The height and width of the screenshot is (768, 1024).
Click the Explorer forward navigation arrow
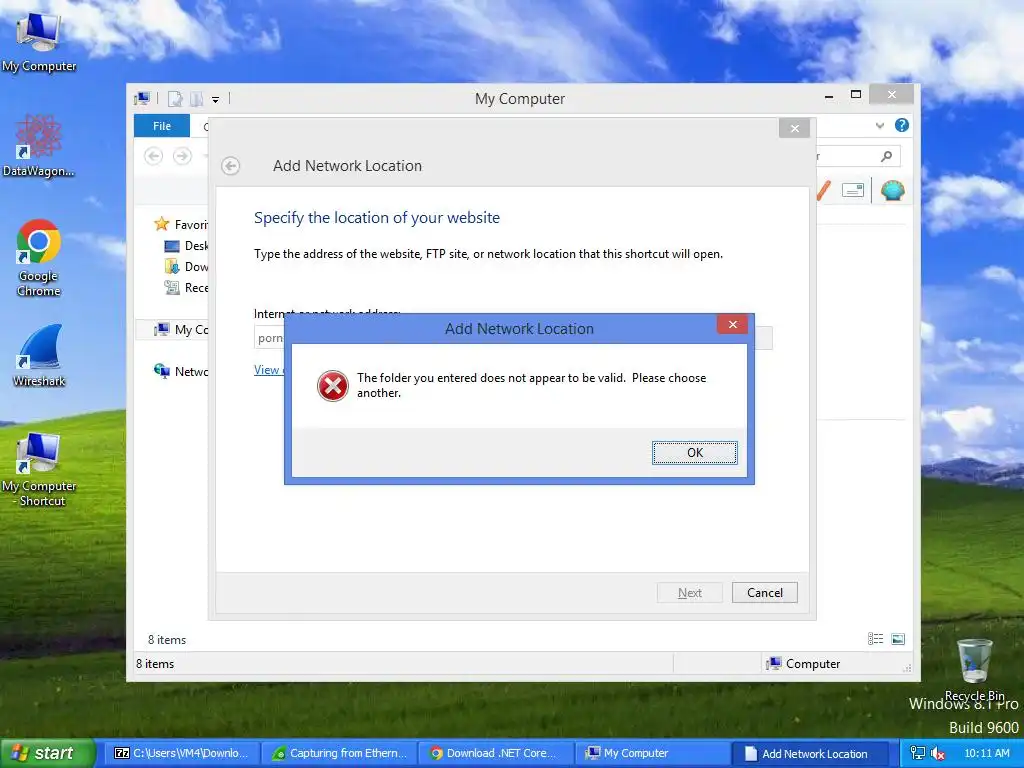(x=182, y=156)
